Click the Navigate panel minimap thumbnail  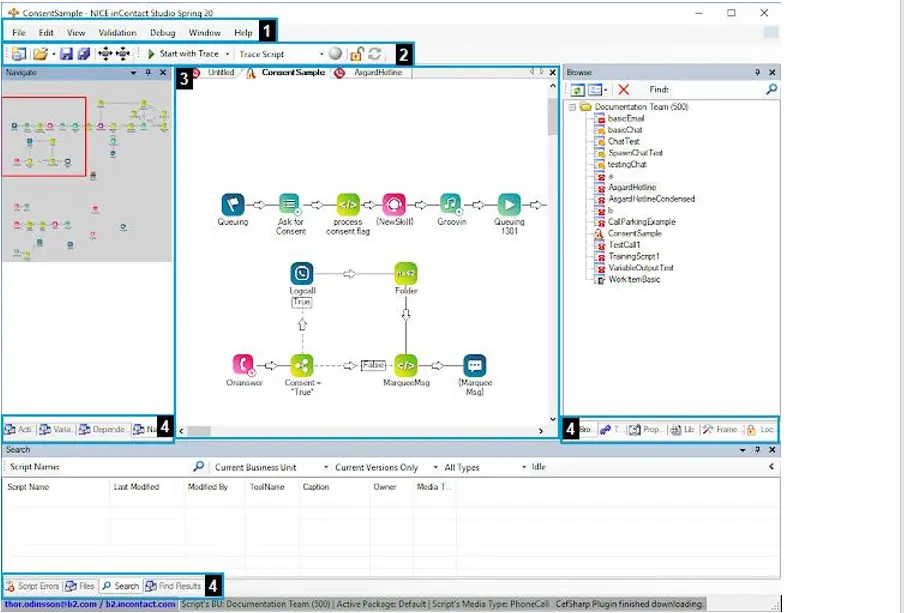coord(86,171)
